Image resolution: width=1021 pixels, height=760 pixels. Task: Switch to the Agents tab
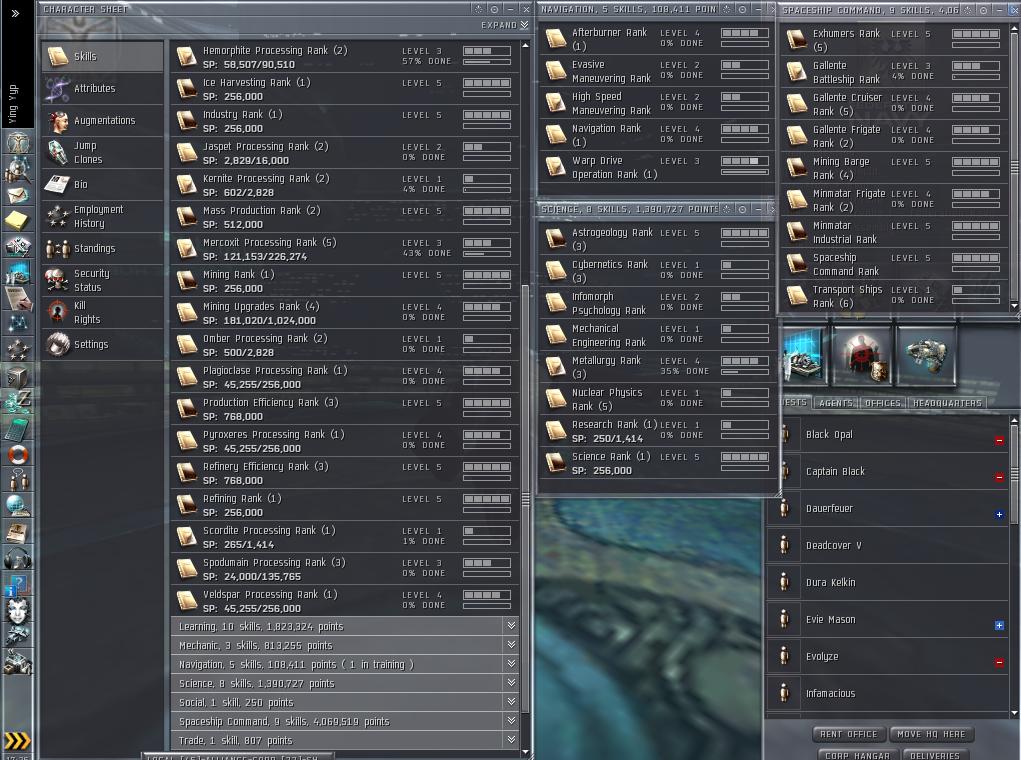pyautogui.click(x=836, y=403)
